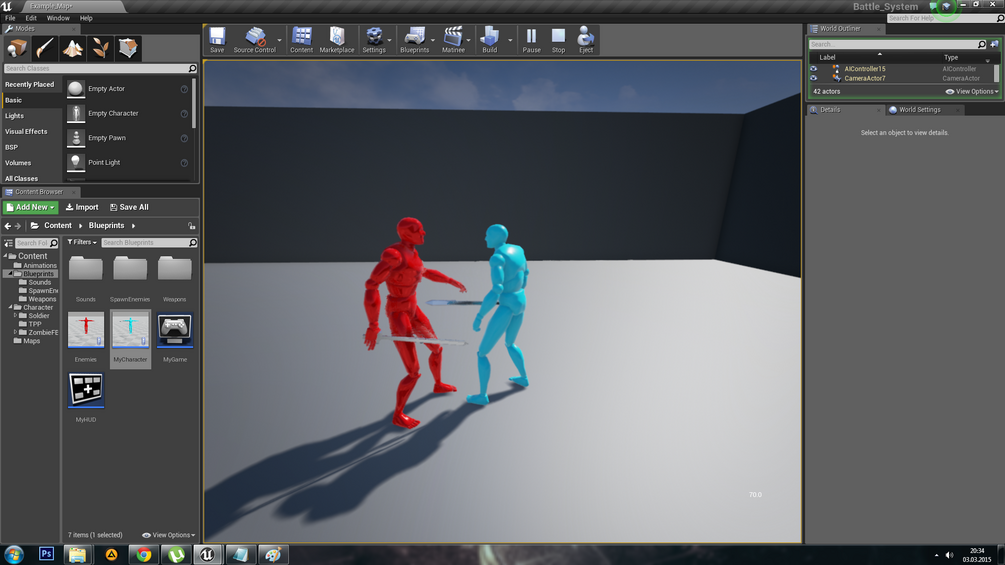Open the Help menu
Screen dimensions: 1005x565
[86, 18]
